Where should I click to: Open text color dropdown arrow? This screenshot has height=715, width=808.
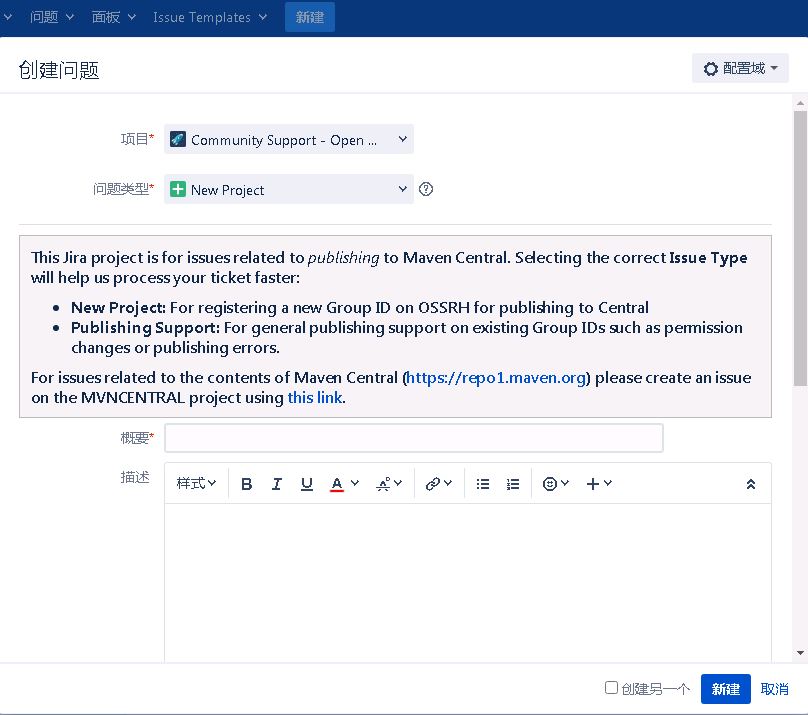pos(355,483)
